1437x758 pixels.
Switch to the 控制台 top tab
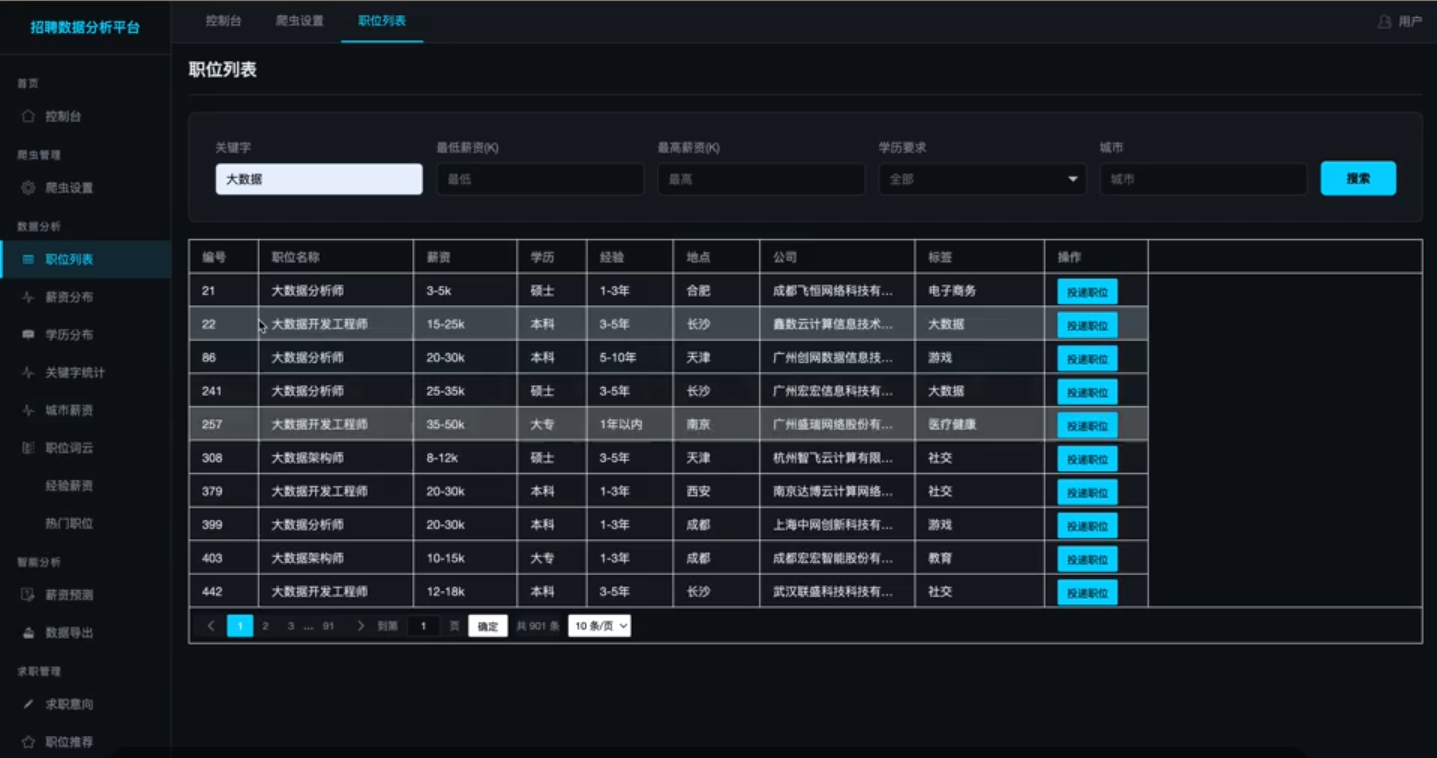tap(223, 21)
